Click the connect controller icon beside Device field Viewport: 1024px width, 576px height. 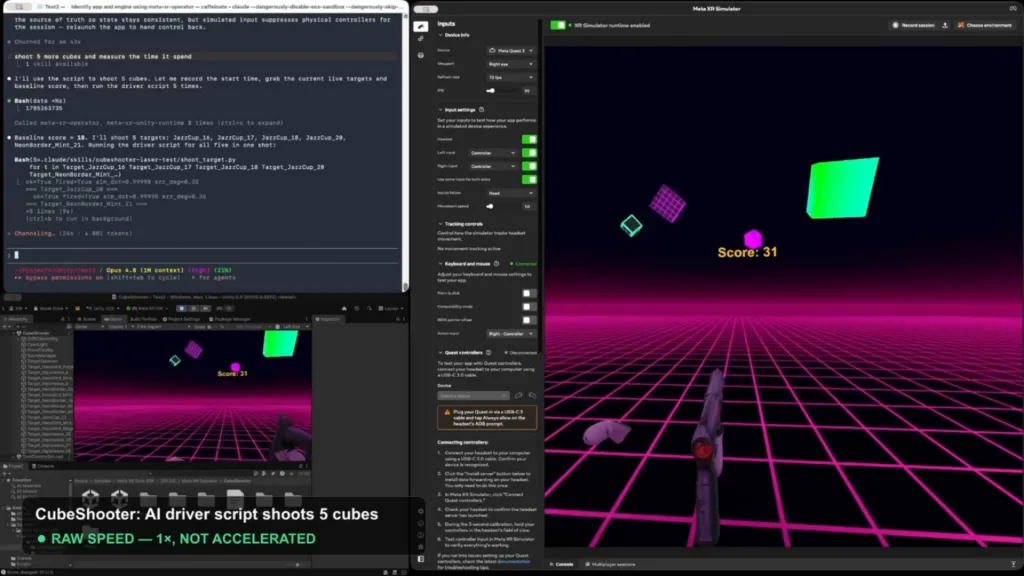pyautogui.click(x=519, y=396)
